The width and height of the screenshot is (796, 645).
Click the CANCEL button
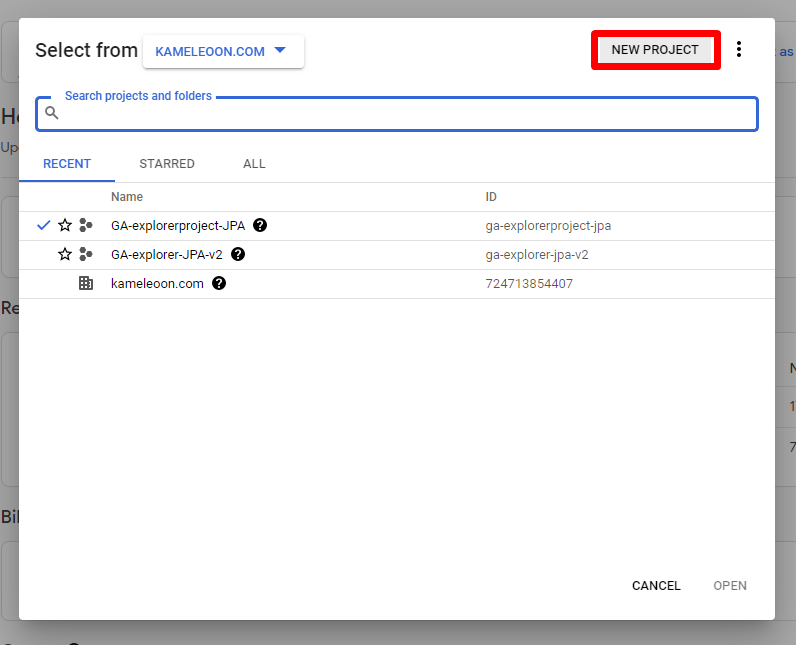pyautogui.click(x=656, y=586)
